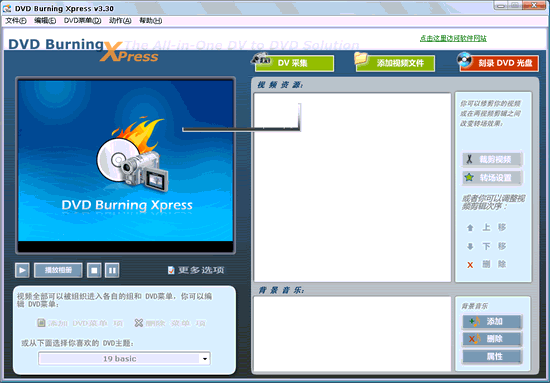Image resolution: width=550 pixels, height=383 pixels.
Task: Visit the software website link
Action: tap(453, 38)
